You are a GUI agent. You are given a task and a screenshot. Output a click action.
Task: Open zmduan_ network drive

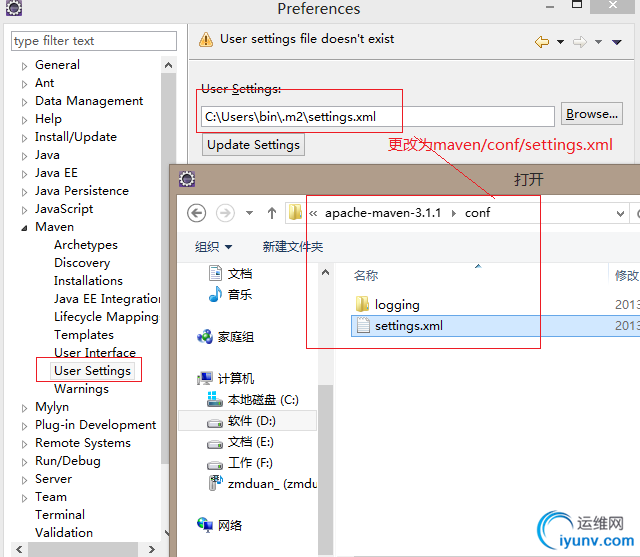coord(263,484)
